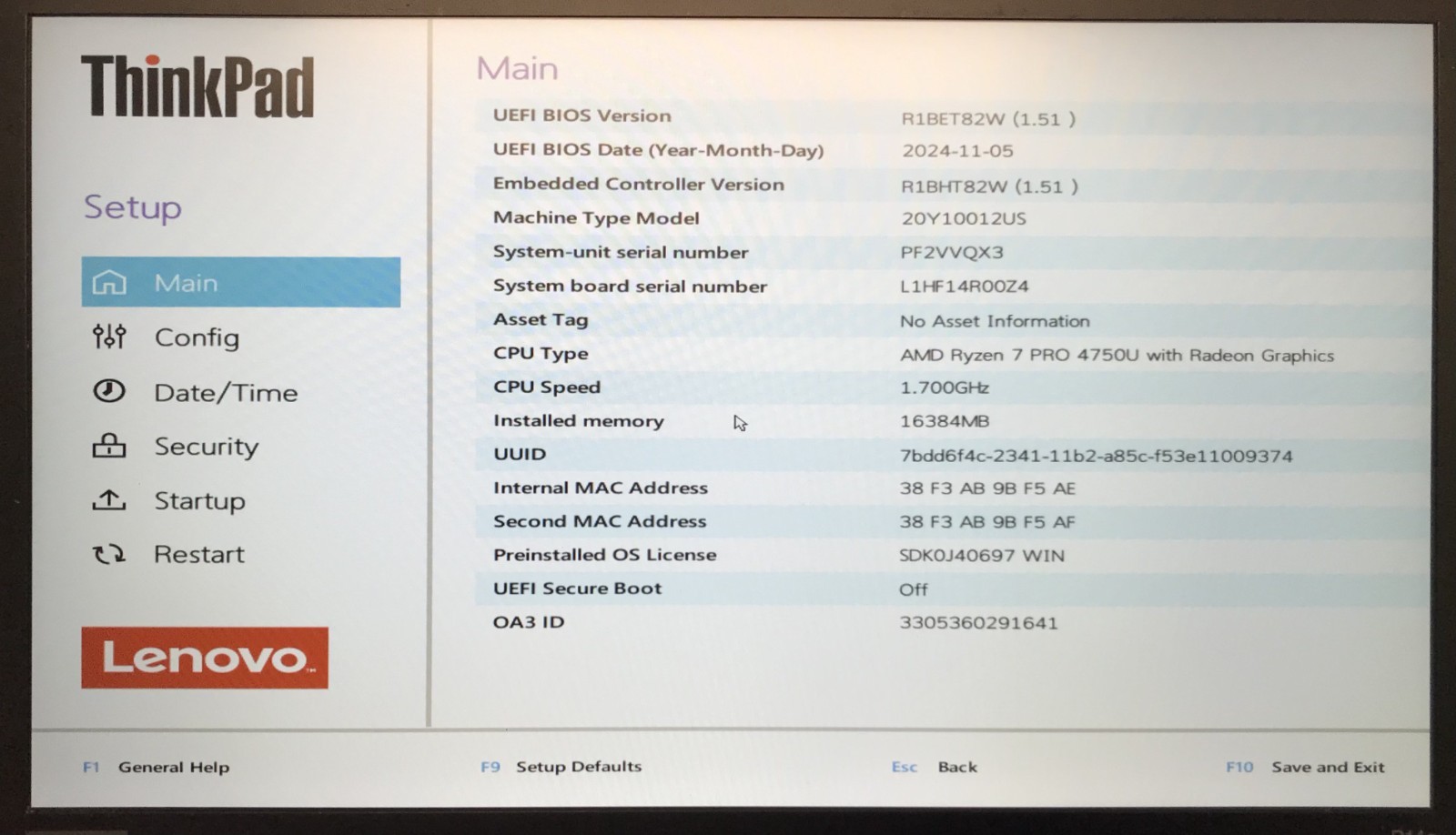
Task: Select Preinstalled OS License label
Action: pos(604,555)
